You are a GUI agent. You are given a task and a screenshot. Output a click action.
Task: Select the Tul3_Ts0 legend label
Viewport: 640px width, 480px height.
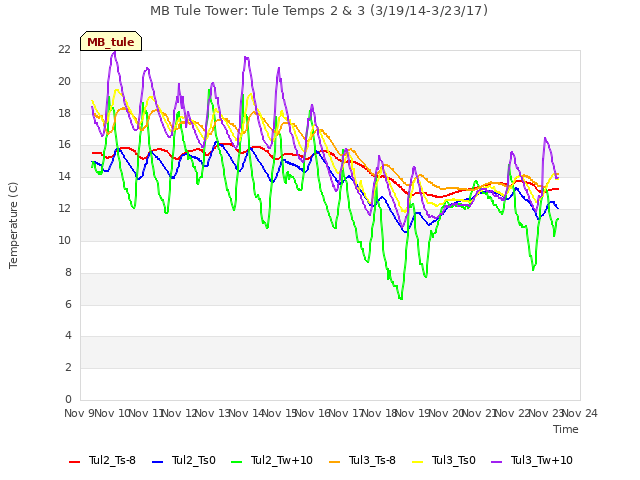click(x=453, y=460)
